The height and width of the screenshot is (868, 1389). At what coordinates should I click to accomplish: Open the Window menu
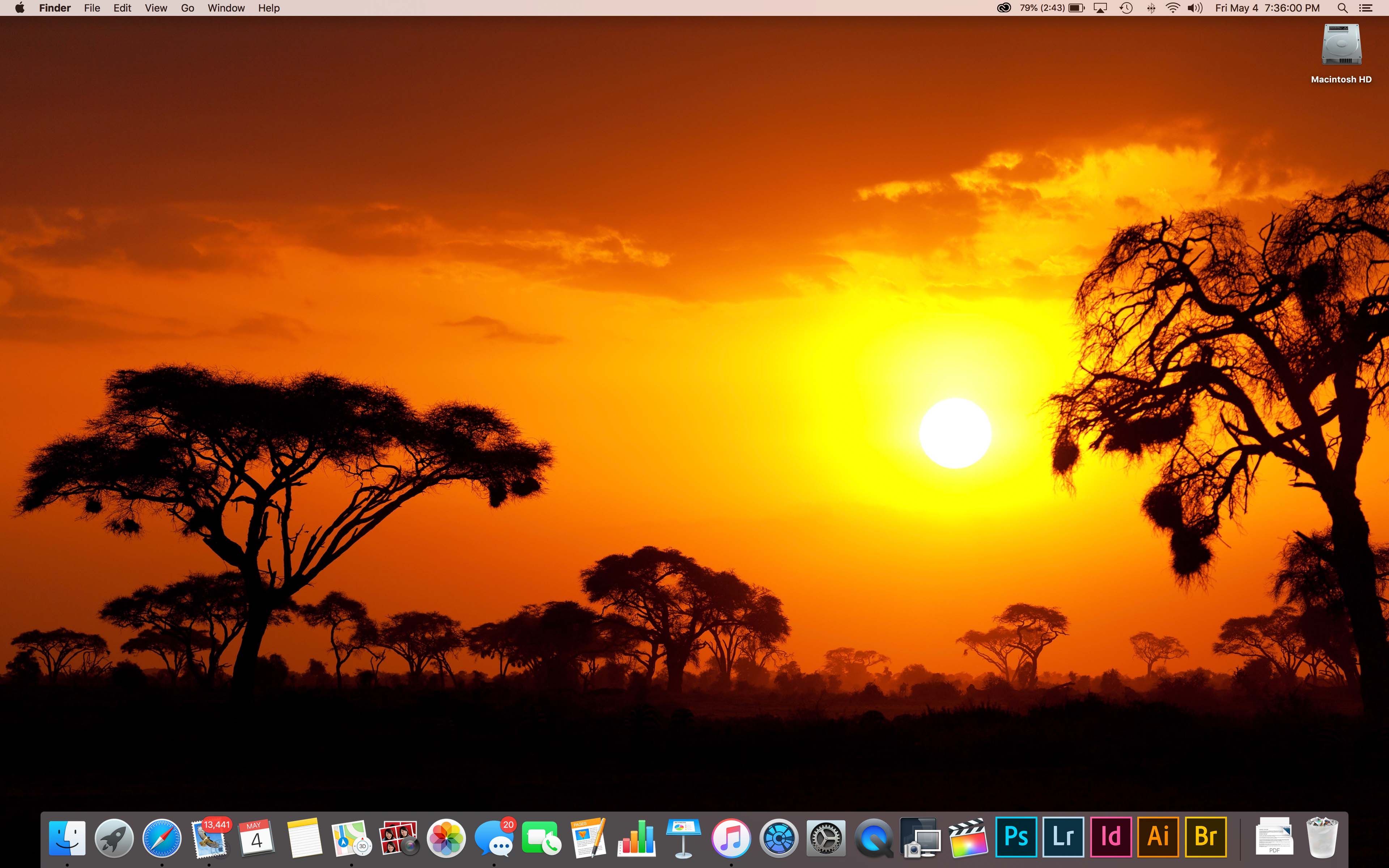(226, 8)
